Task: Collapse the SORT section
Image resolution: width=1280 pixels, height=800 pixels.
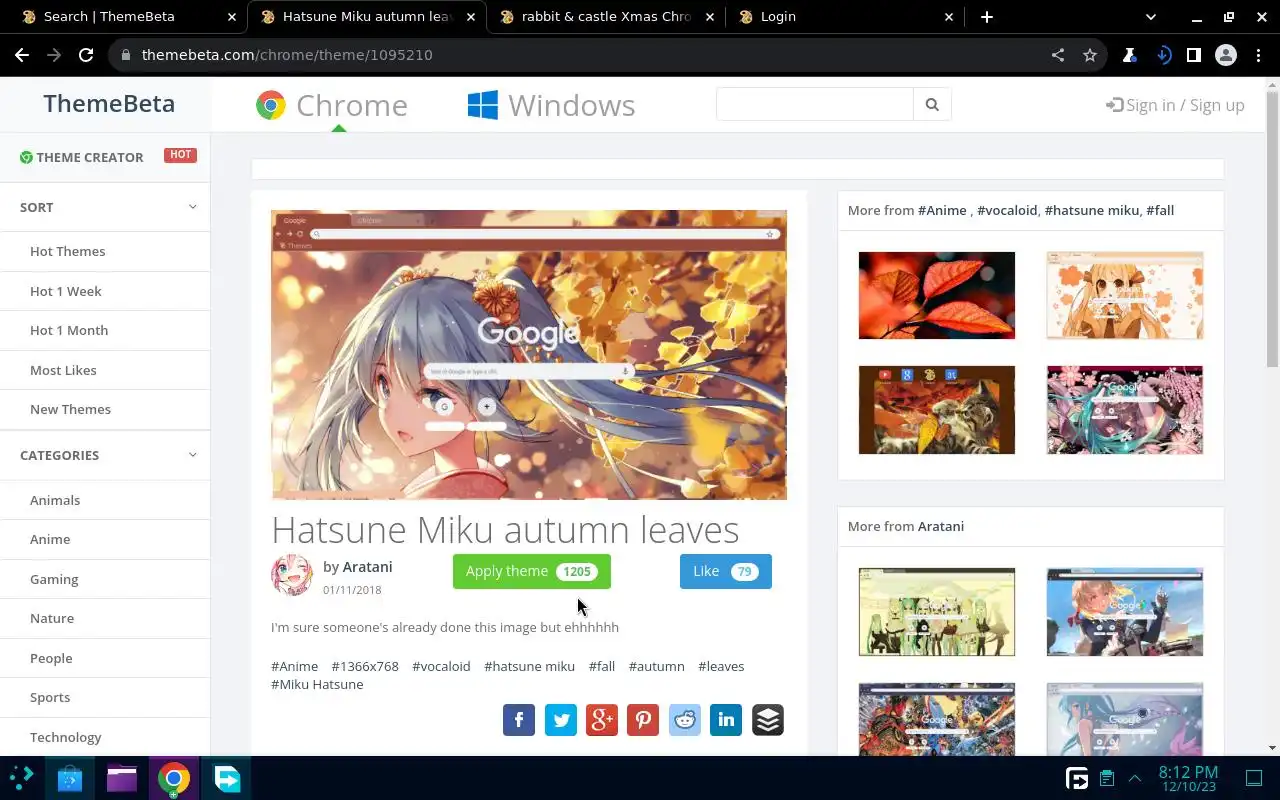Action: pos(192,207)
